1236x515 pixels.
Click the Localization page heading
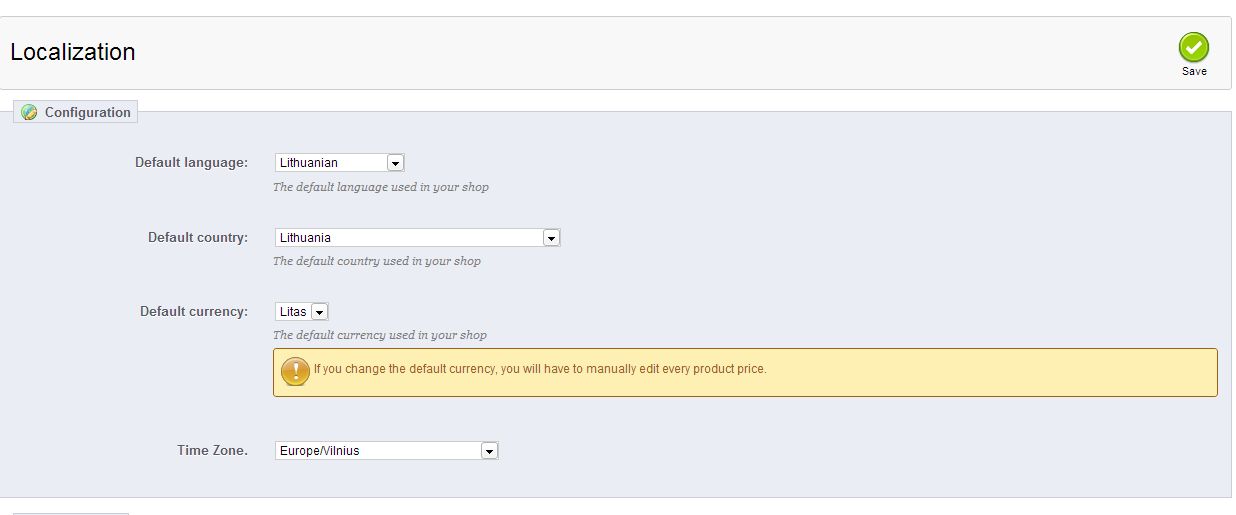[x=73, y=52]
